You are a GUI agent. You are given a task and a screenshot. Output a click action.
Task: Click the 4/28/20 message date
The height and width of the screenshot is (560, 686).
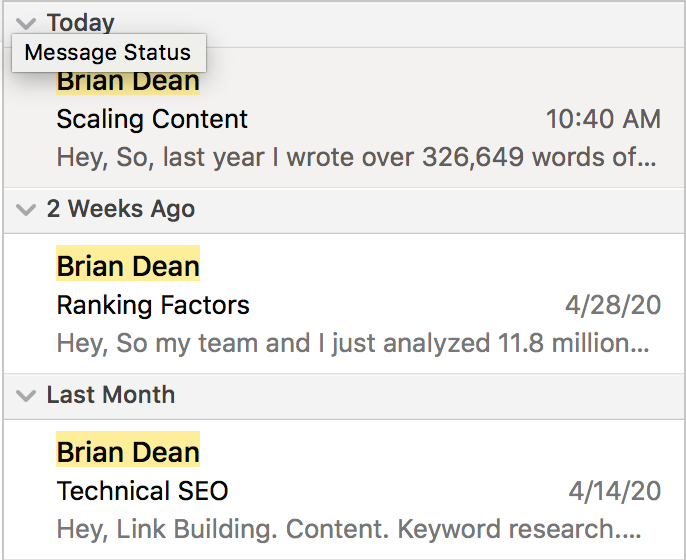[x=613, y=305]
